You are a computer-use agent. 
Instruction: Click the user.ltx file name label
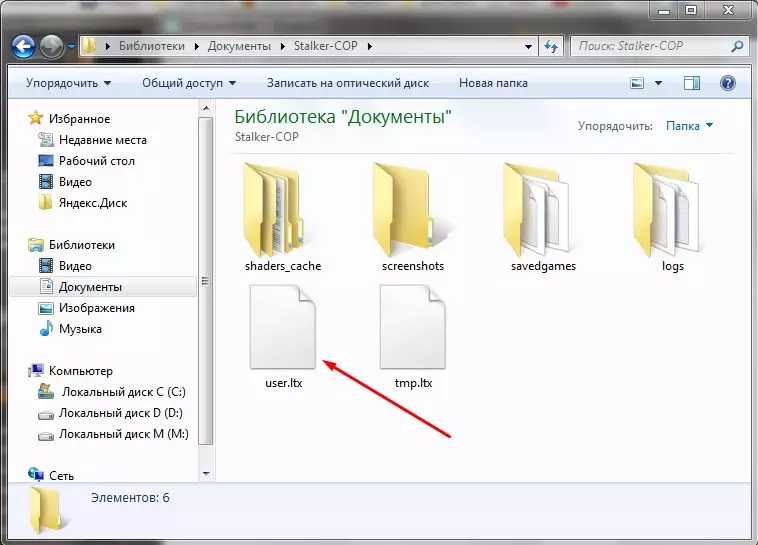[x=284, y=383]
